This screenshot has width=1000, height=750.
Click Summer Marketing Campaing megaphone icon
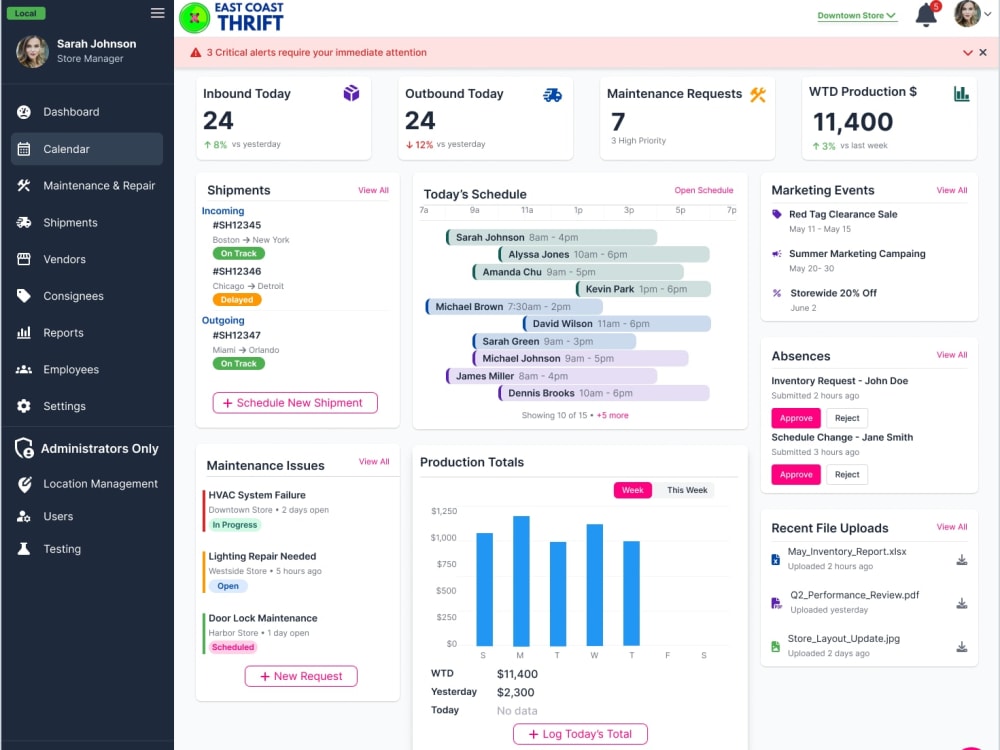coord(777,254)
